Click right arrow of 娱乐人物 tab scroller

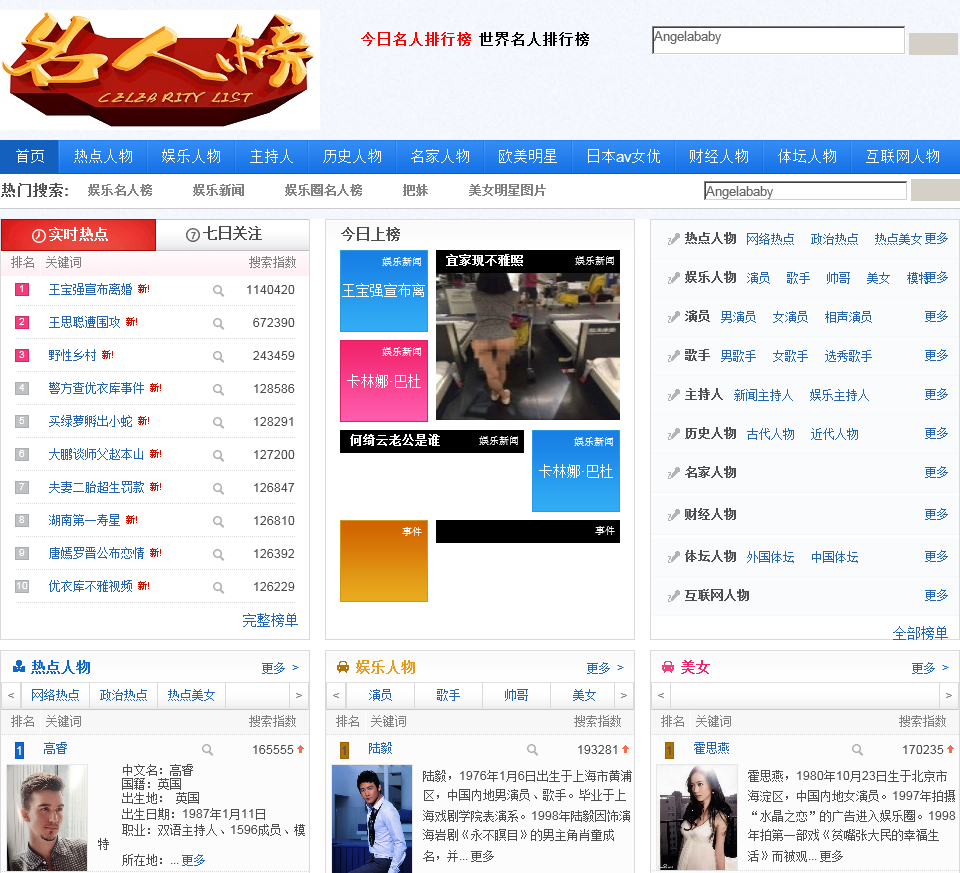pos(624,695)
